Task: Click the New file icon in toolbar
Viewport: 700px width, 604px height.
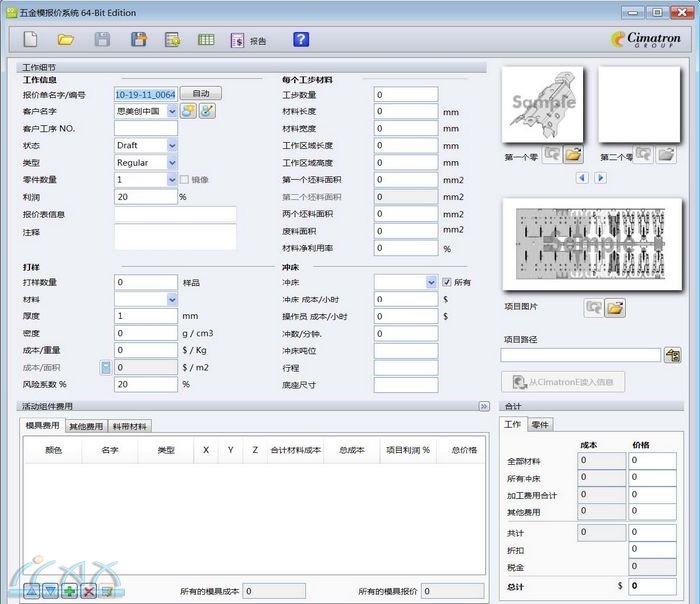Action: 30,40
